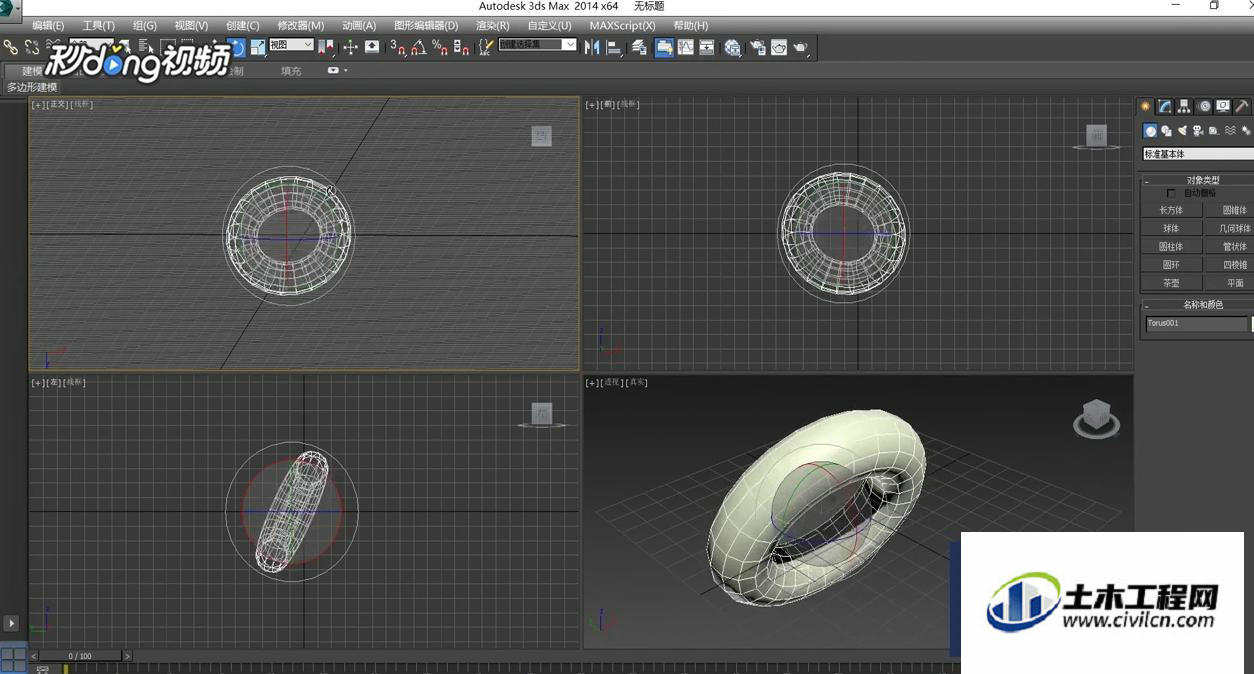
Task: Click the 茶壶 teapot button
Action: coord(1171,283)
